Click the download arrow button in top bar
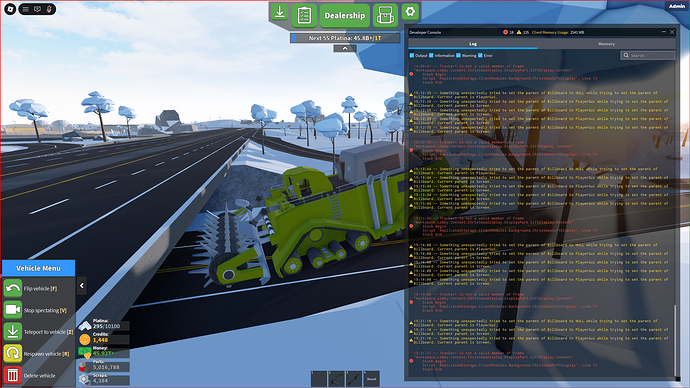The height and width of the screenshot is (388, 690). (x=280, y=12)
